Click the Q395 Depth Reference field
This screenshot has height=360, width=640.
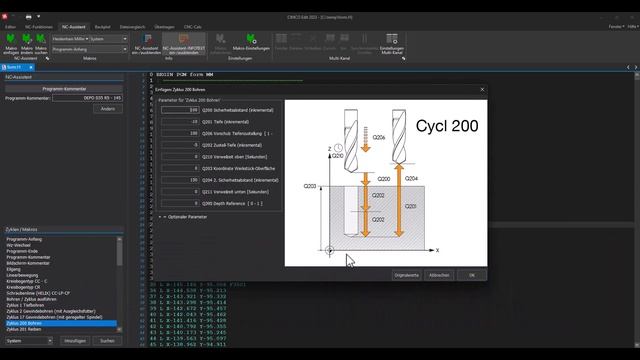tap(180, 203)
